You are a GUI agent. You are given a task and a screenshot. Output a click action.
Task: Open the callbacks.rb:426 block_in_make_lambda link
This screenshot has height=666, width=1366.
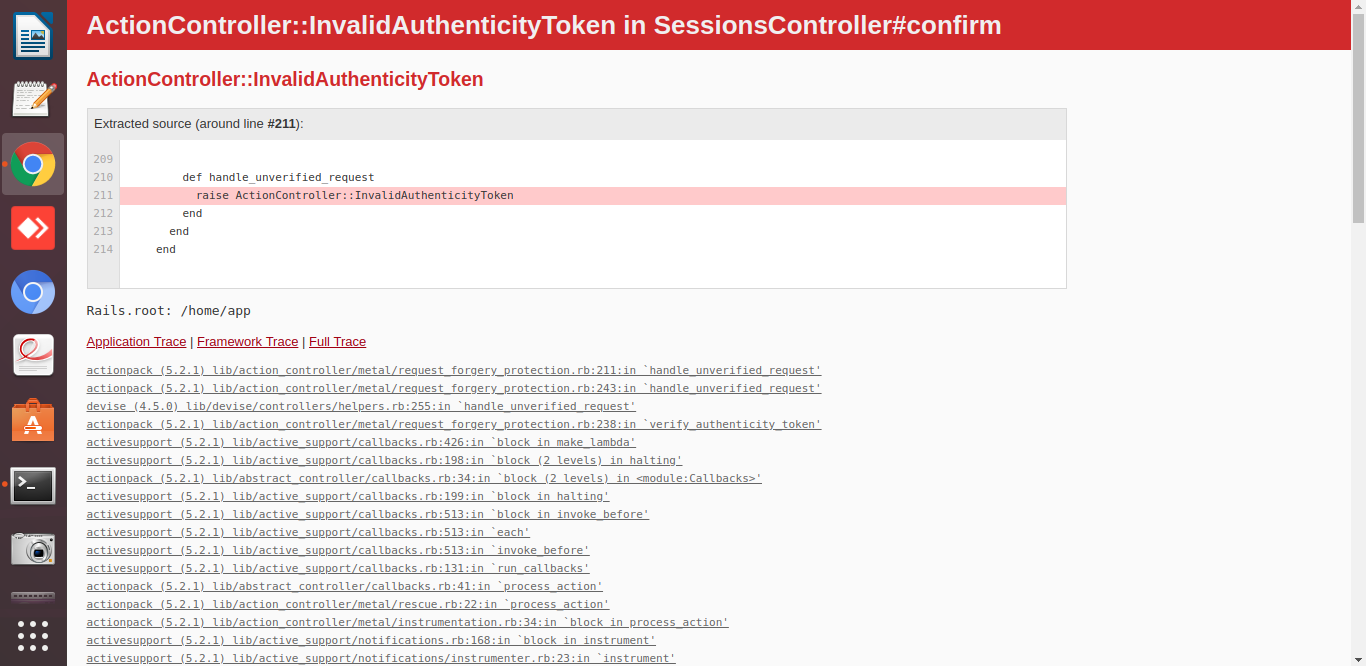tap(361, 442)
